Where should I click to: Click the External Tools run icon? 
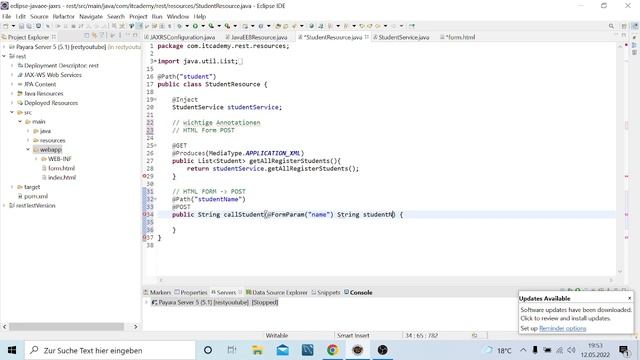(227, 26)
